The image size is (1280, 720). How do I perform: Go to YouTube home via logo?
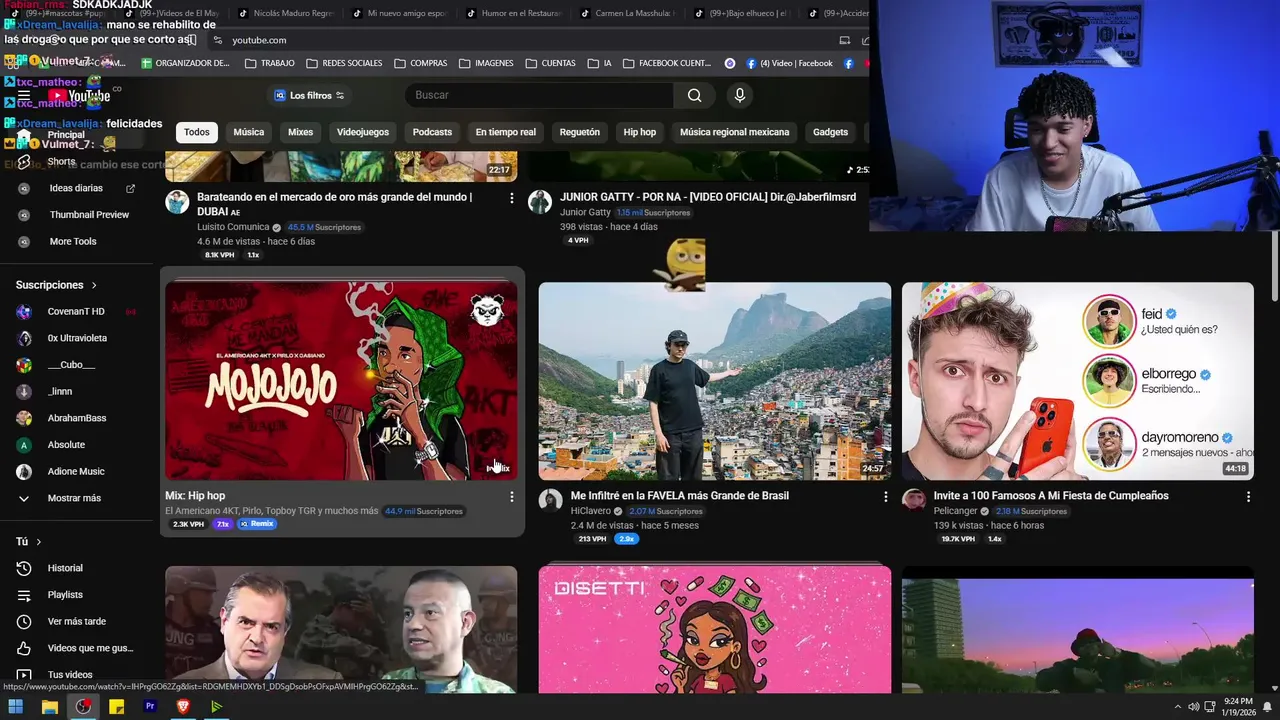pyautogui.click(x=79, y=96)
